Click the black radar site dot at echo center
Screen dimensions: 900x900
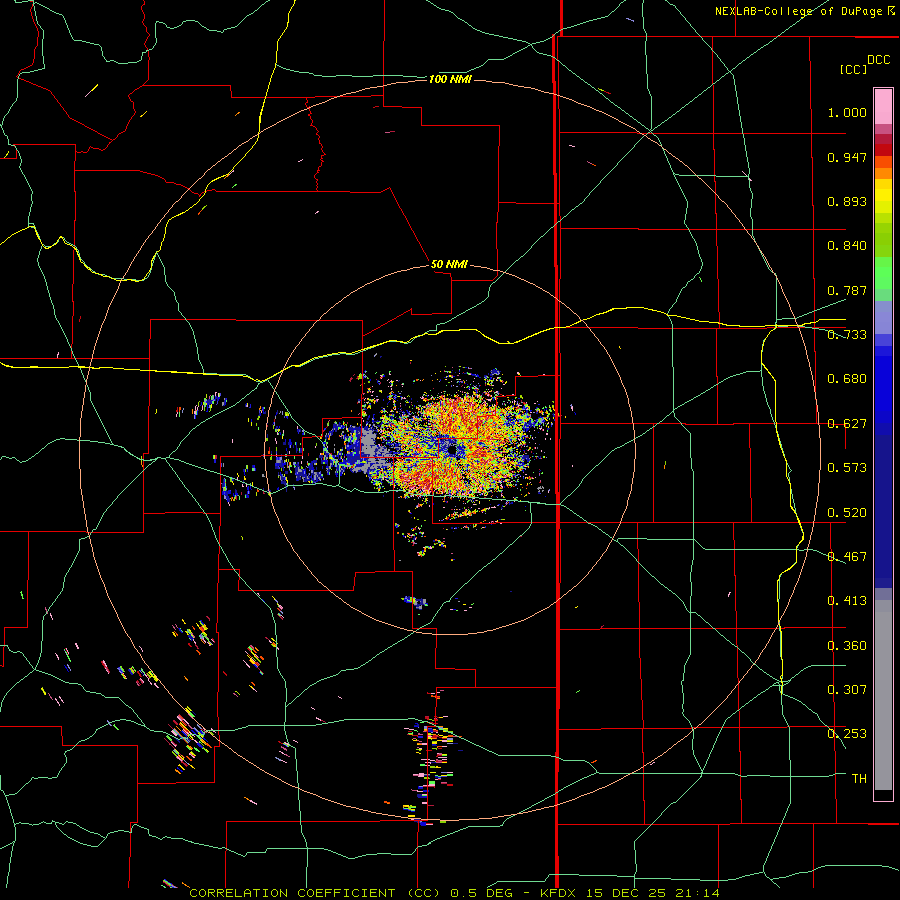pyautogui.click(x=452, y=450)
